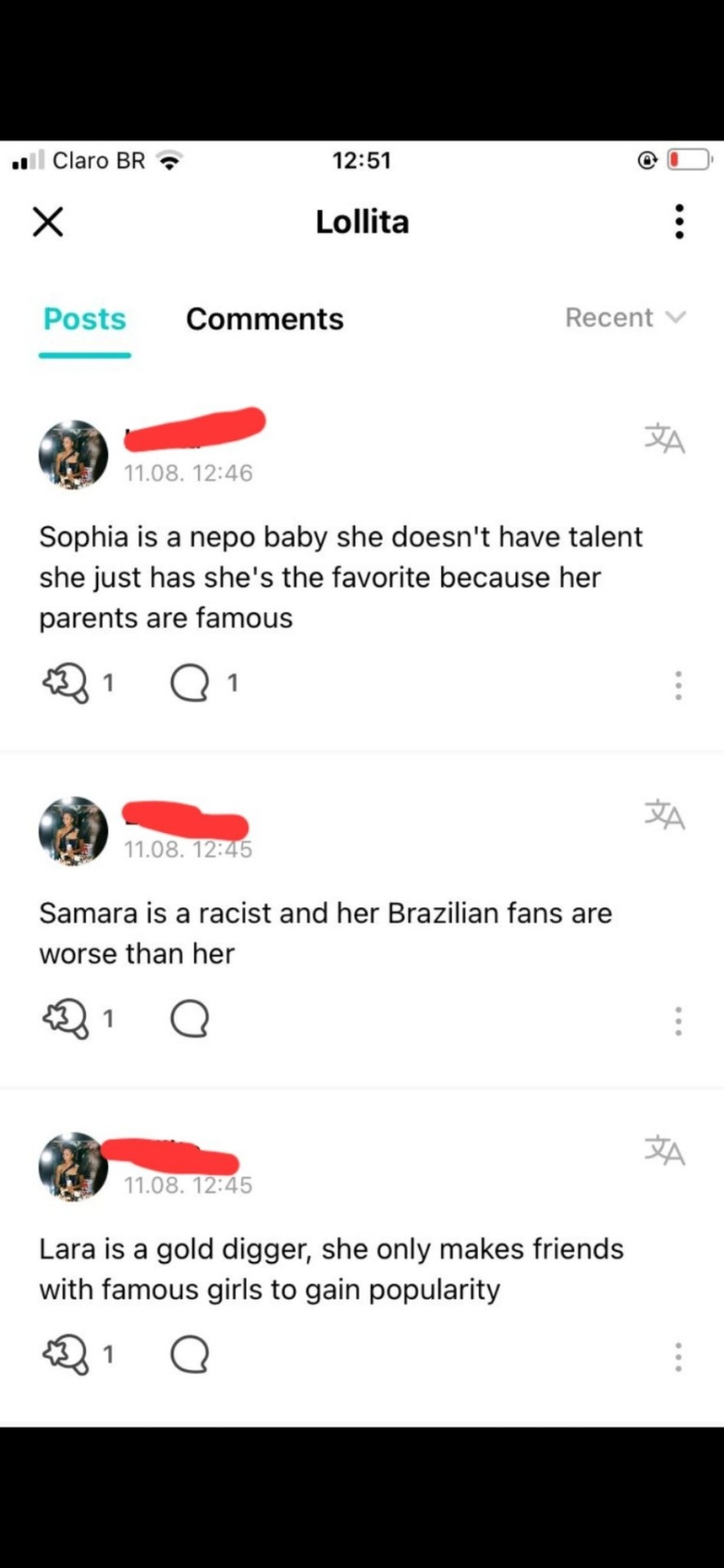Open more options for the Samara post
This screenshot has width=724, height=1568.
[678, 1021]
